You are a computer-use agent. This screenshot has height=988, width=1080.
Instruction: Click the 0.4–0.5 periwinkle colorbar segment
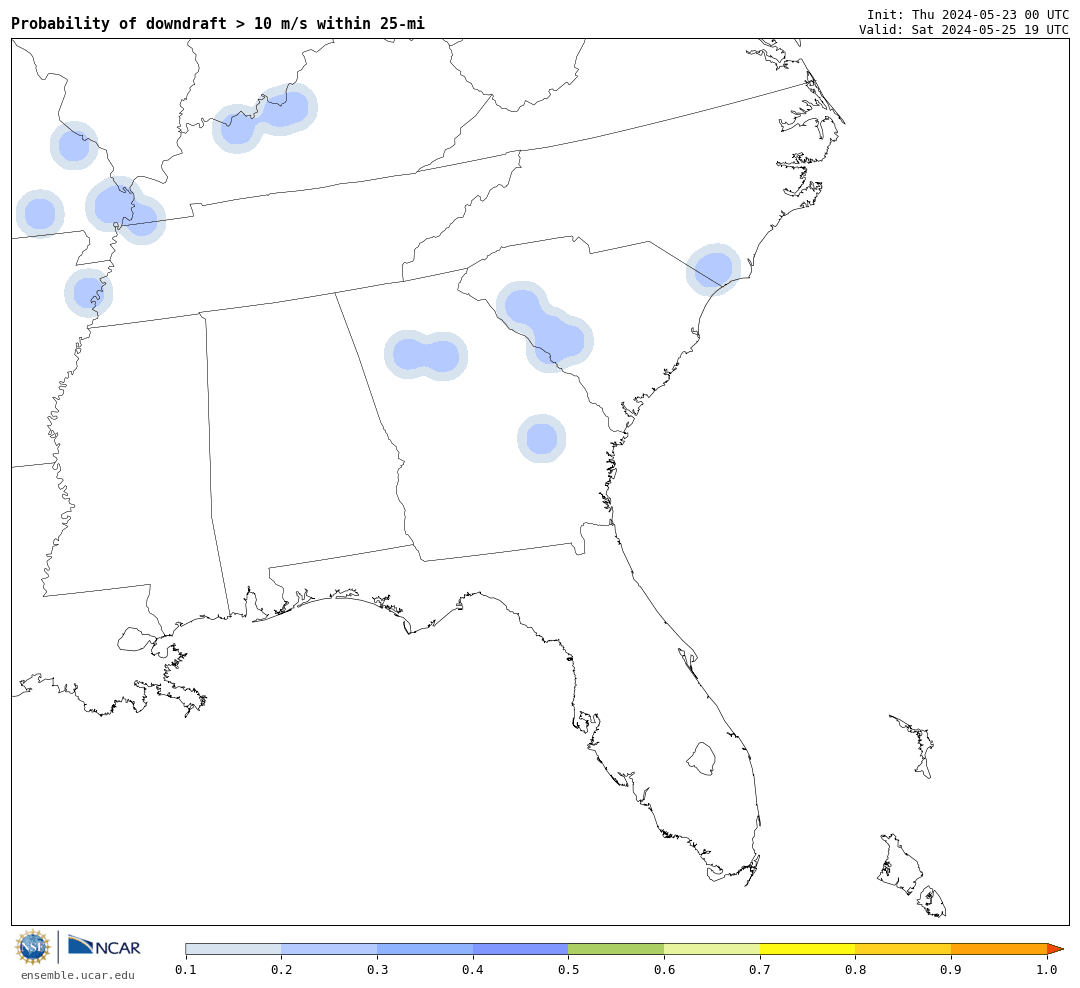521,949
